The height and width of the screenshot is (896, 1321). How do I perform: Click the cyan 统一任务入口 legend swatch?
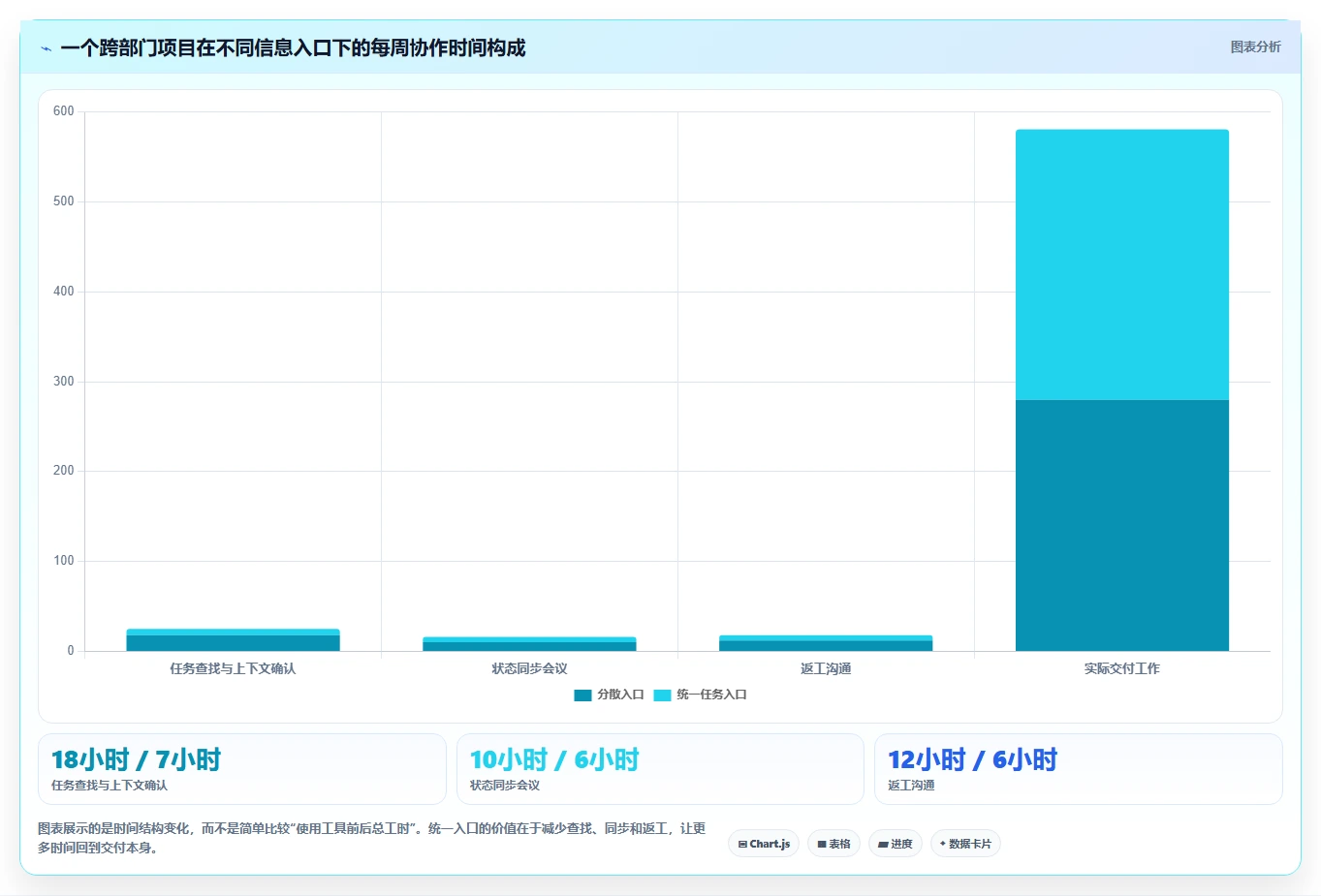[x=662, y=695]
